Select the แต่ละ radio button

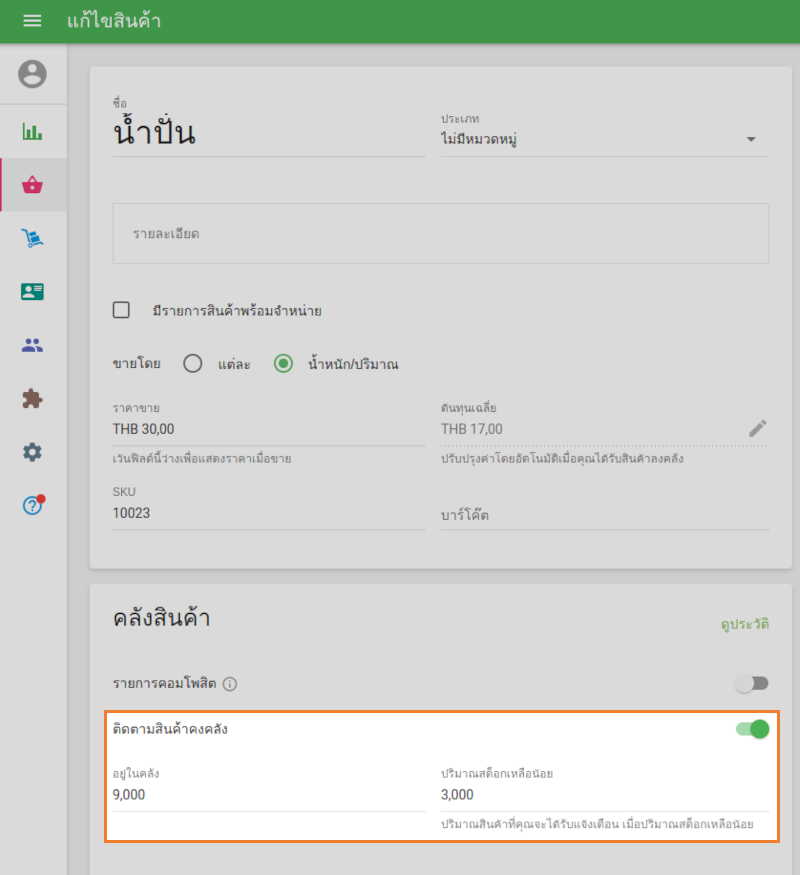click(192, 364)
